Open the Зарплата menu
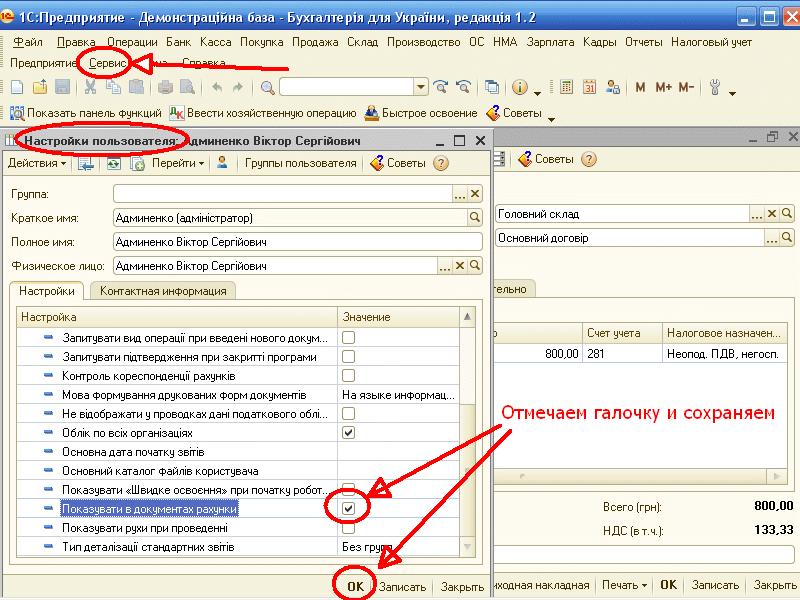Image resolution: width=800 pixels, height=600 pixels. (550, 42)
